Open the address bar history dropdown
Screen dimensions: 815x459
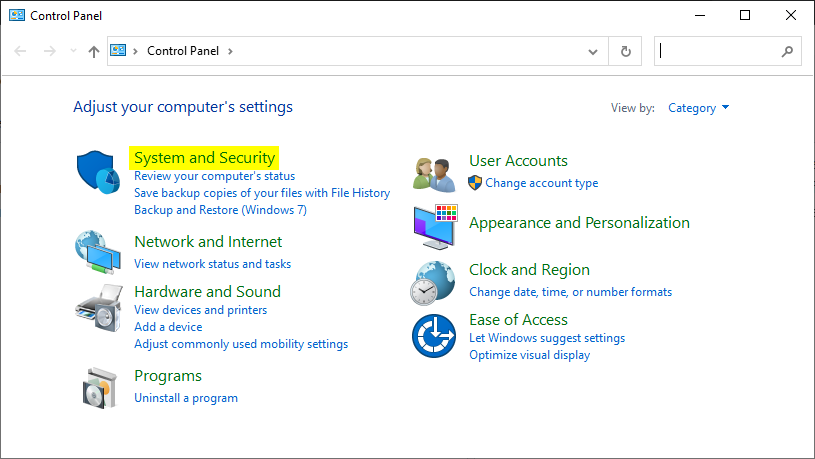click(593, 51)
